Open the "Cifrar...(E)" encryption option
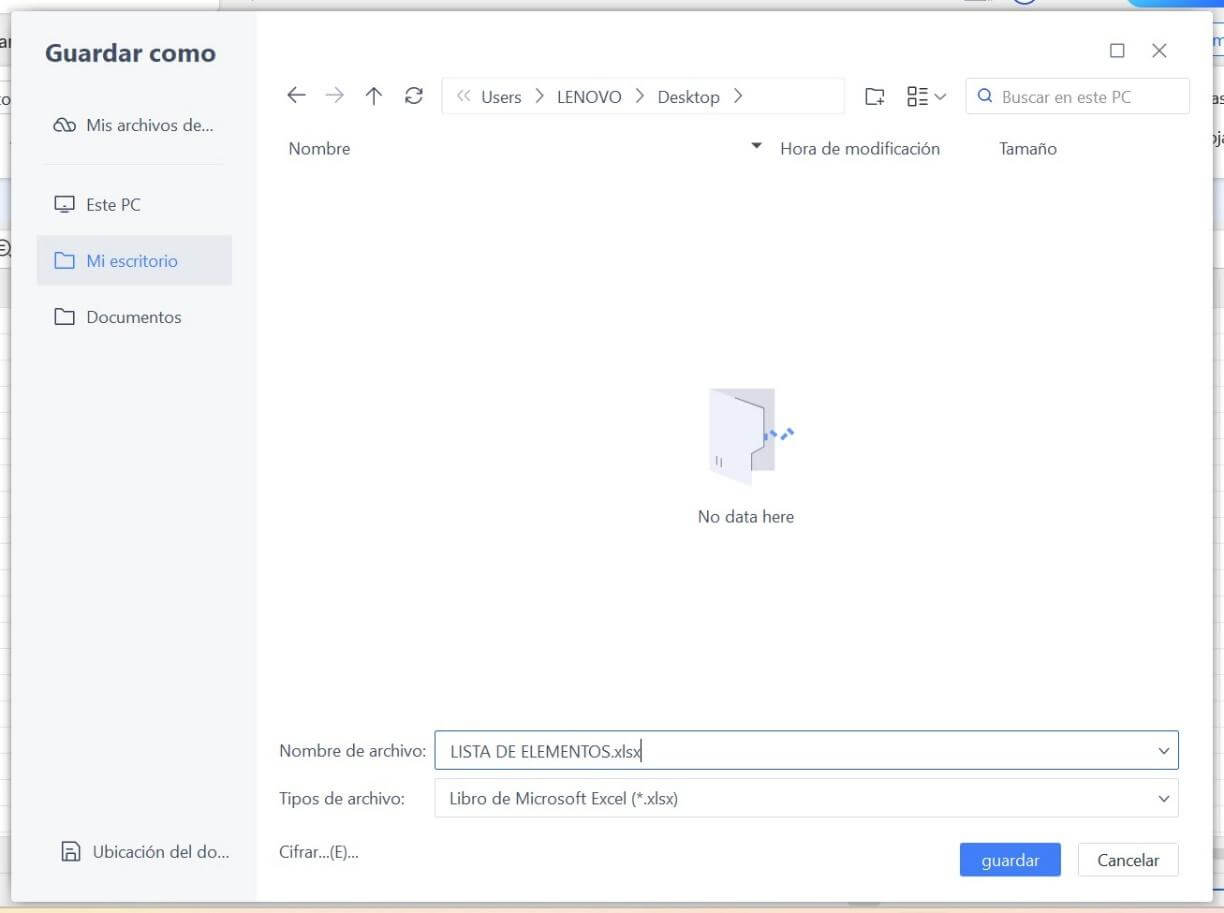The height and width of the screenshot is (913, 1224). (318, 851)
